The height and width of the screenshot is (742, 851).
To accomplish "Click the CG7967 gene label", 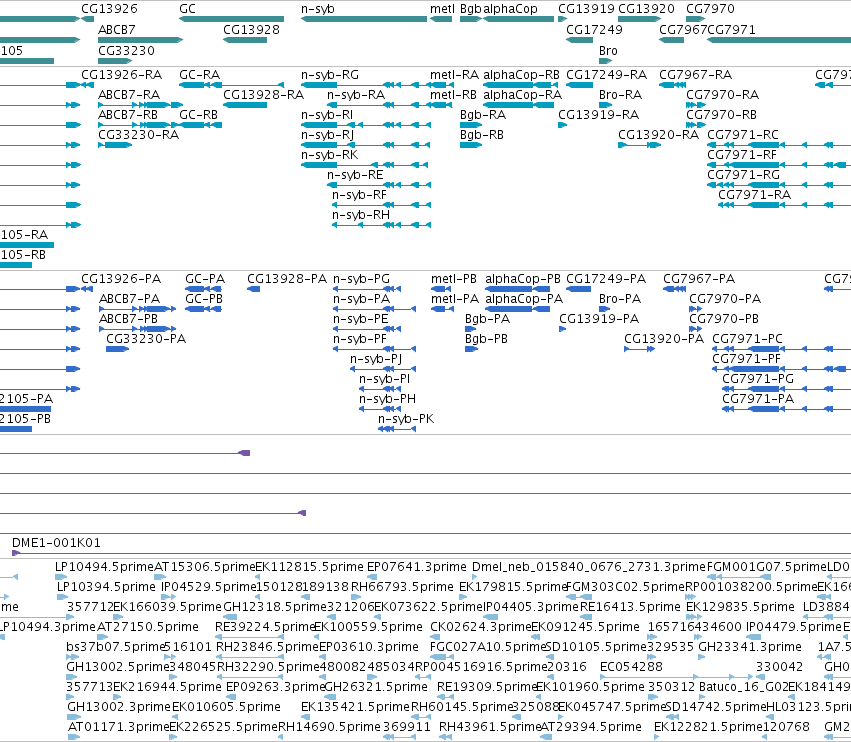I will pos(683,29).
